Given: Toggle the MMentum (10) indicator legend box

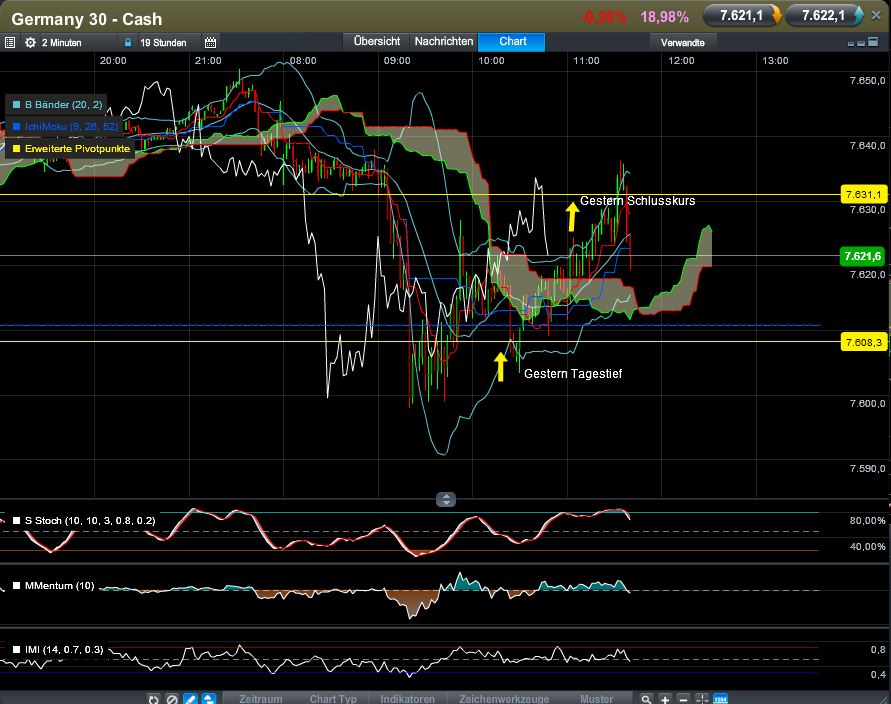Looking at the screenshot, I should (x=16, y=585).
